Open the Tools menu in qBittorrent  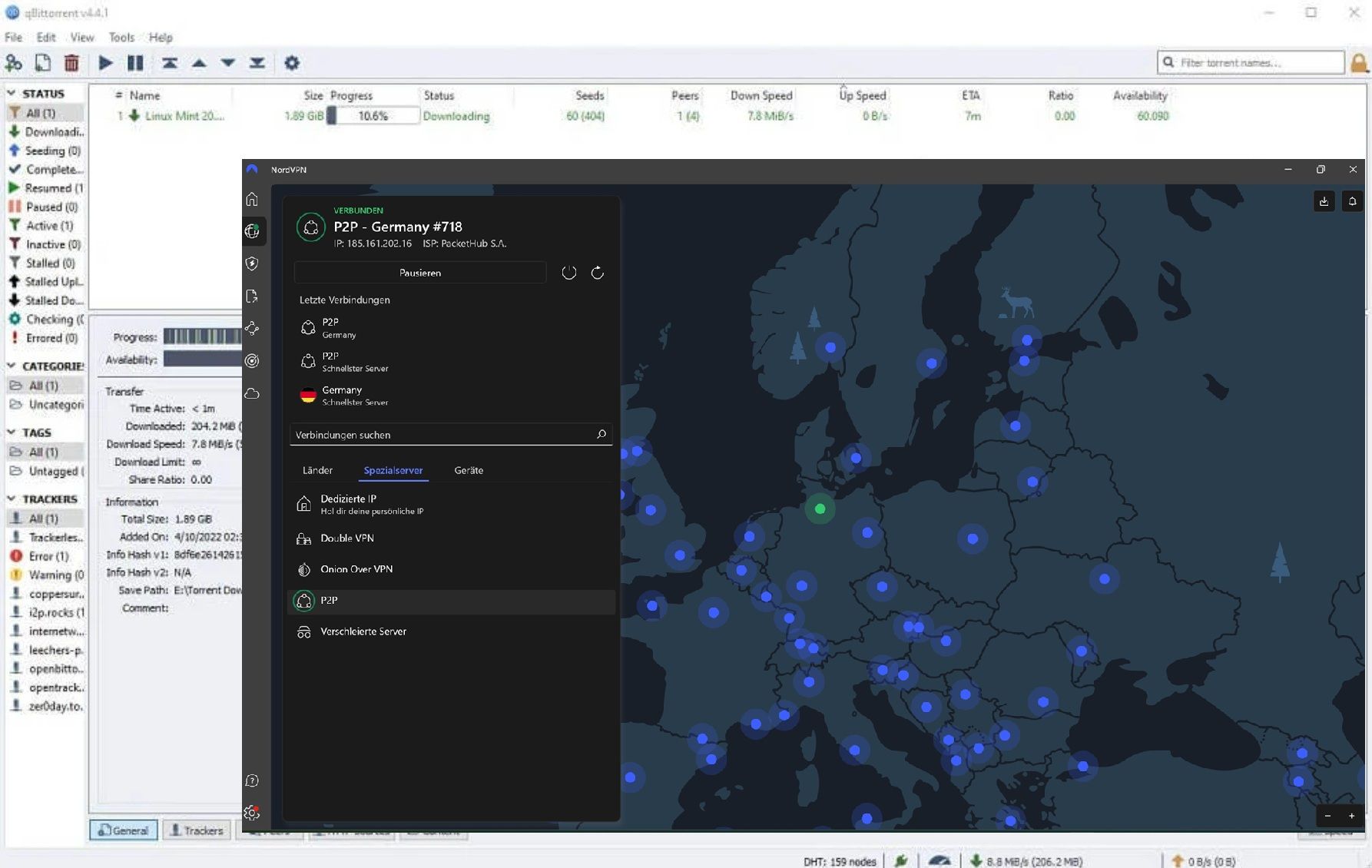[x=121, y=37]
